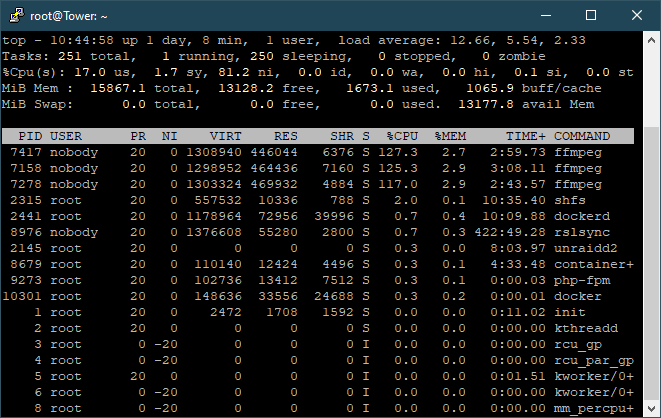Click the rslsync command name
Image resolution: width=661 pixels, height=418 pixels.
tap(582, 232)
